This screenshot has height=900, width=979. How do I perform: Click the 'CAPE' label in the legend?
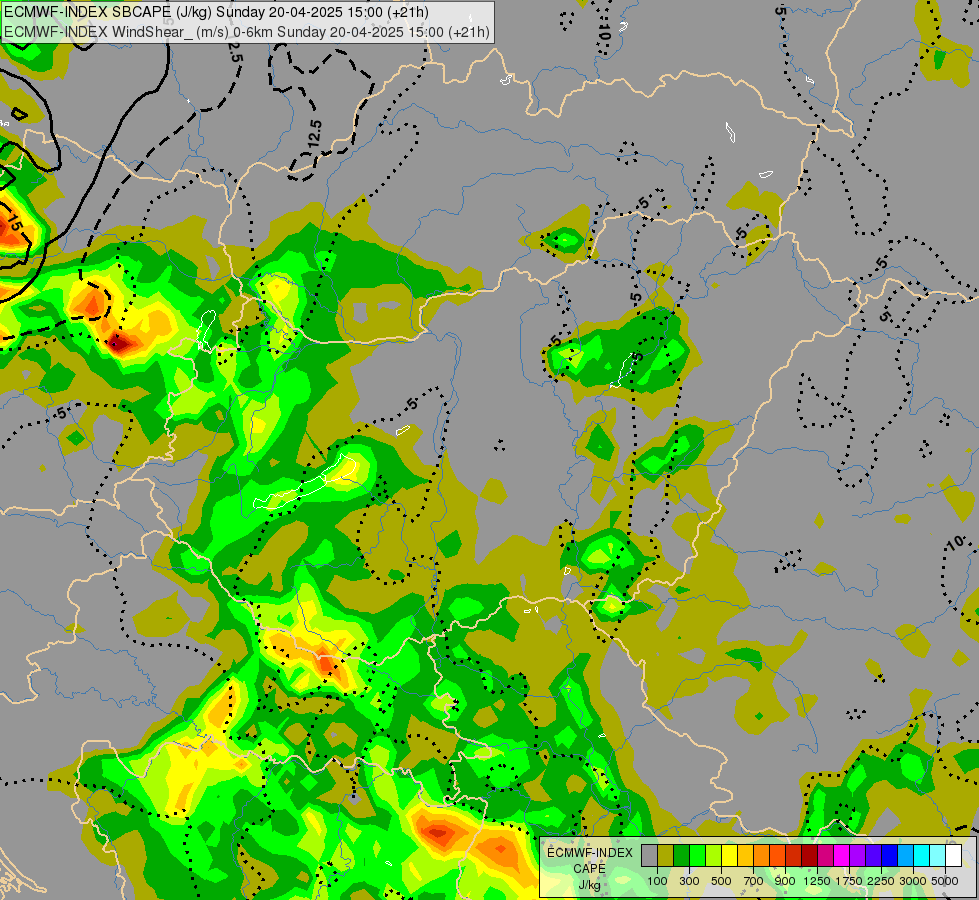tap(589, 869)
